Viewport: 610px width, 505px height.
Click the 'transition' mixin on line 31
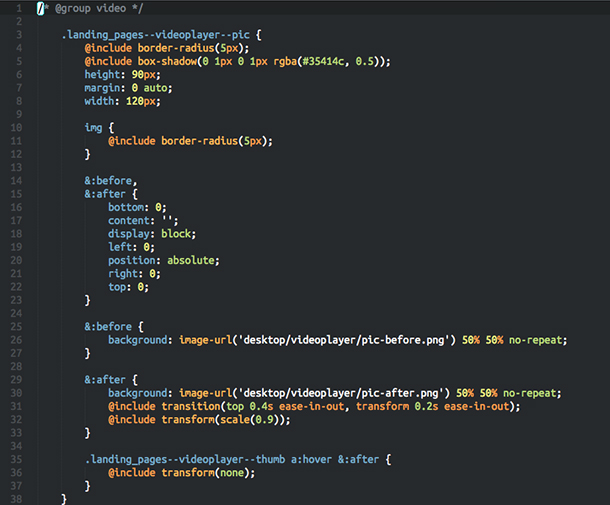point(191,406)
